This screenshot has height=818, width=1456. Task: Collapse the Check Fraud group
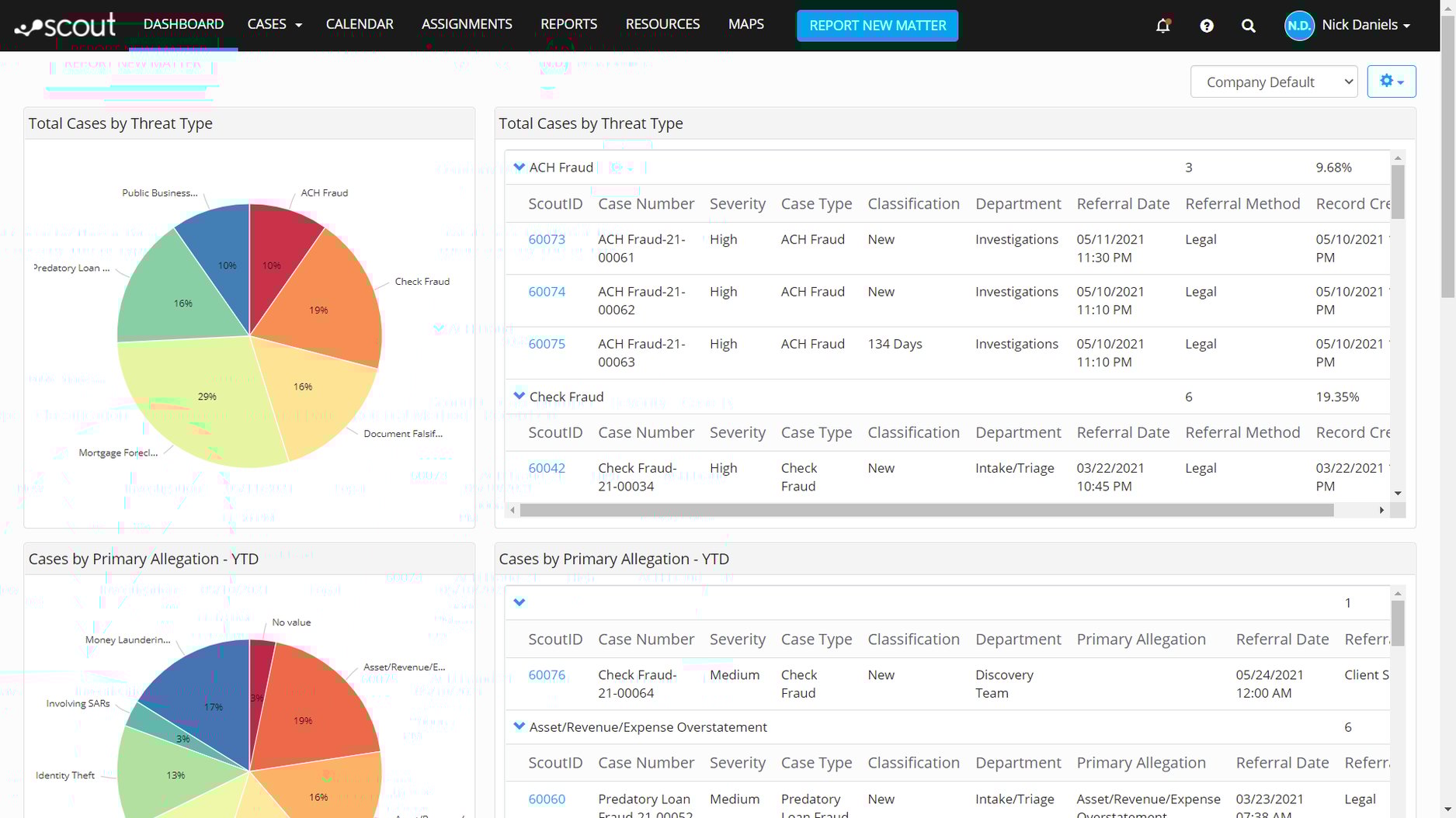[519, 395]
